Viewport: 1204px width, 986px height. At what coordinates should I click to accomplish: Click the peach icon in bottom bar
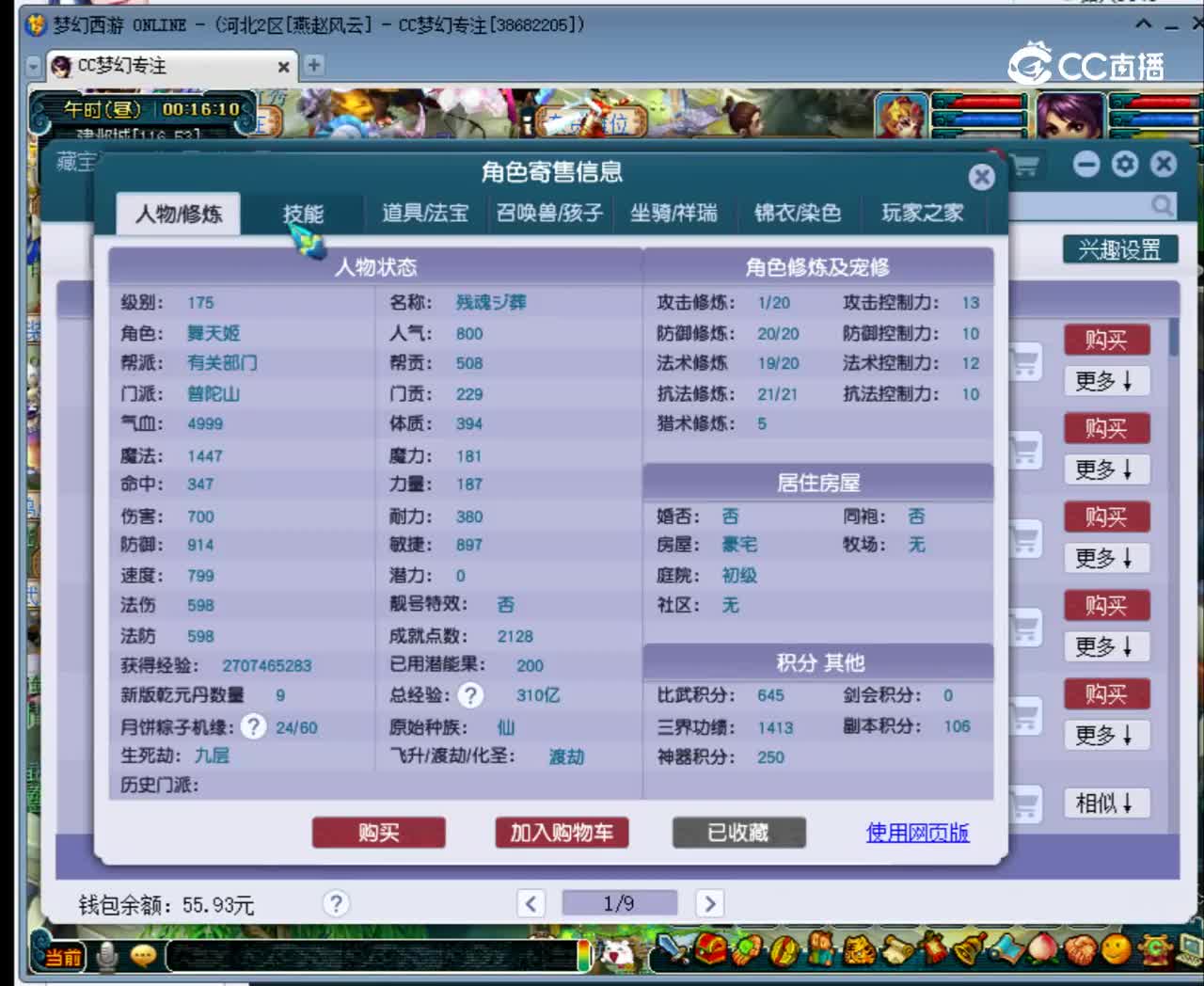point(1044,949)
